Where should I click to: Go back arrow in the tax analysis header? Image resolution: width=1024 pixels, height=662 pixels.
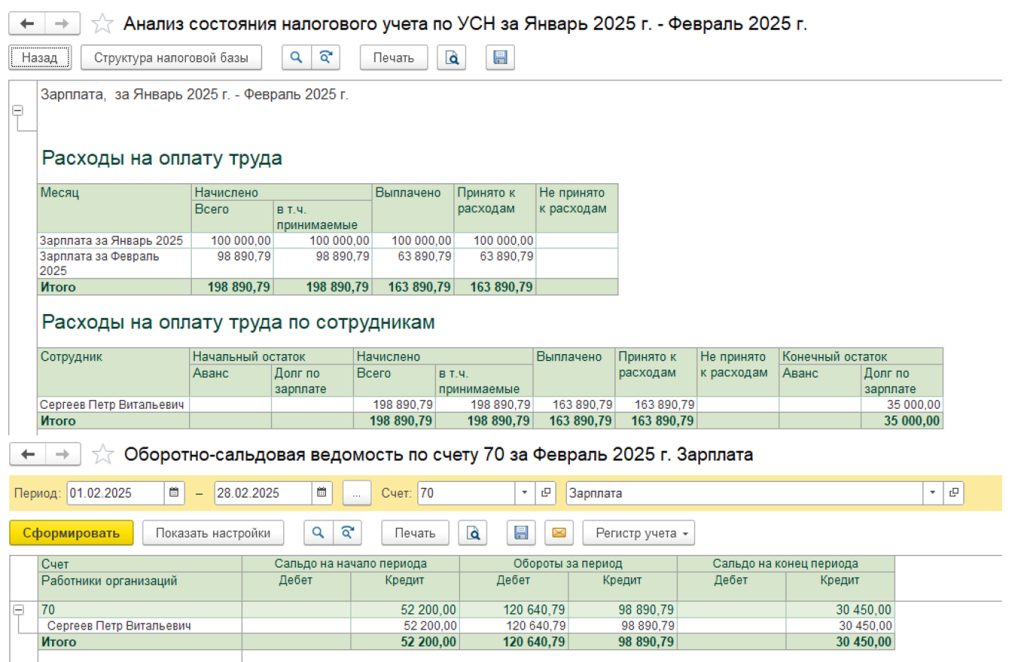point(27,24)
